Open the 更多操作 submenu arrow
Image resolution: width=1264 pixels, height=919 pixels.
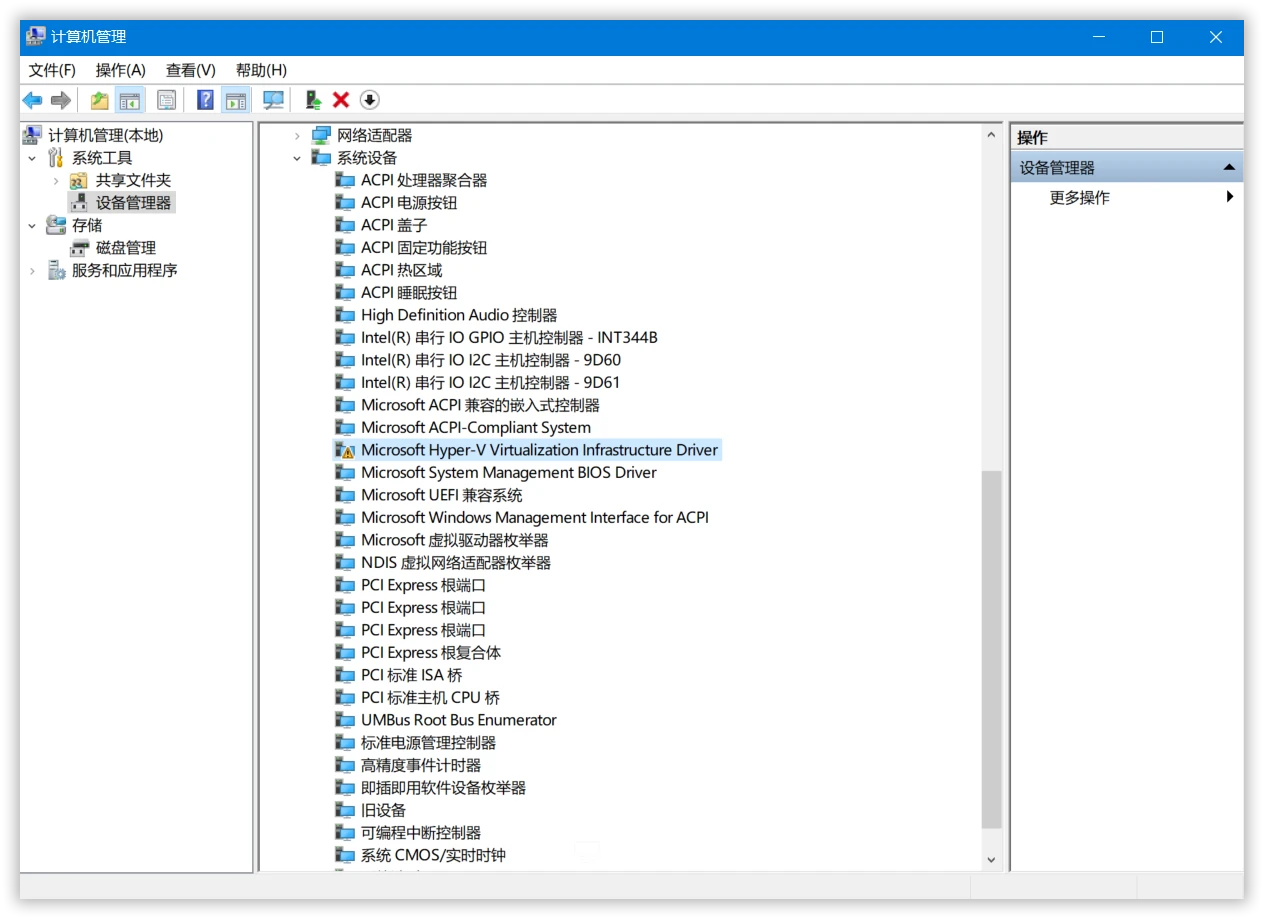[x=1230, y=197]
